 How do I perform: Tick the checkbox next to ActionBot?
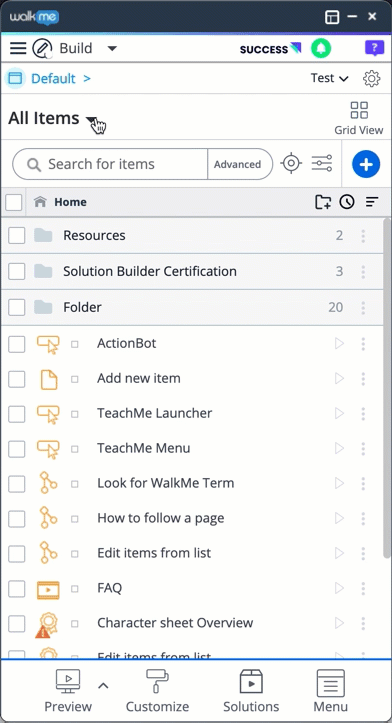click(x=17, y=344)
